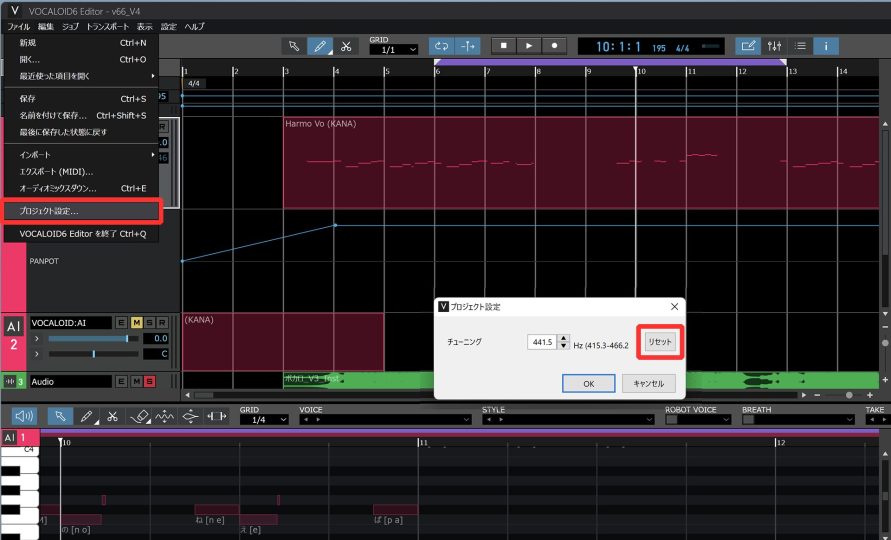891x540 pixels.
Task: Open the ファイル menu
Action: 18,26
